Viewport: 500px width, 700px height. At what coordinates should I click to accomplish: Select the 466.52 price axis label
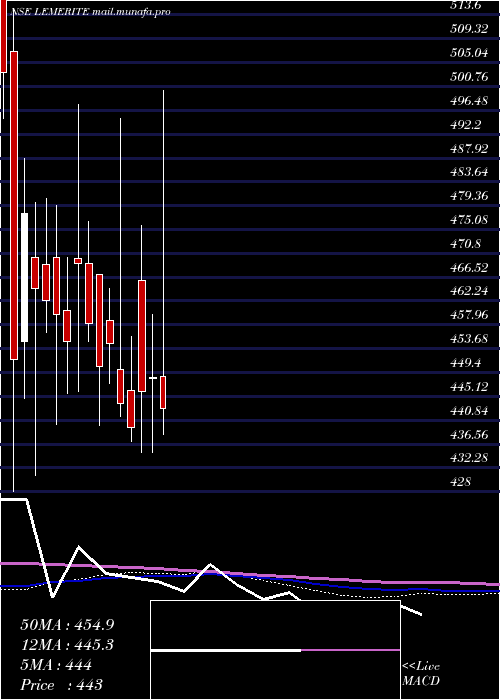pos(469,267)
